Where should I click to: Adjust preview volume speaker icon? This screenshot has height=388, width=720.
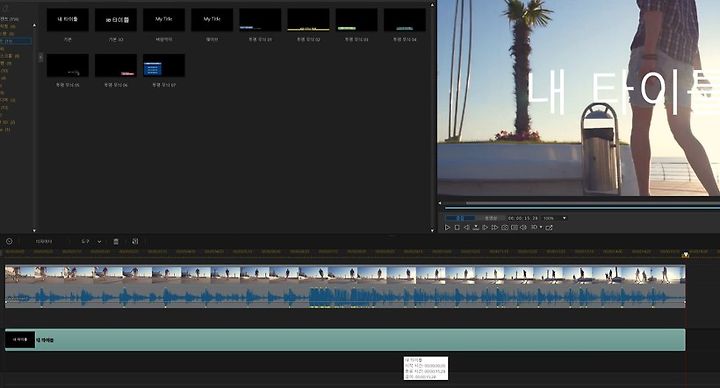(523, 227)
